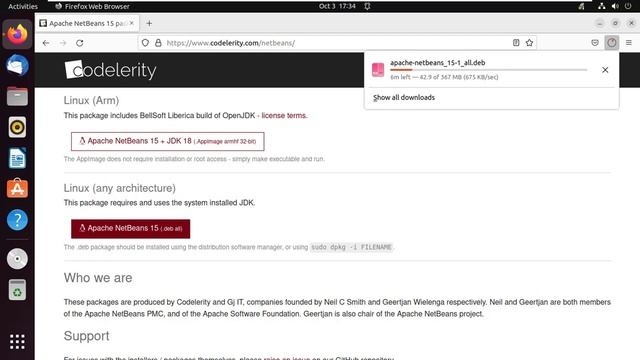This screenshot has width=640, height=360.
Task: Select the Apache NetBeans 15 packages tab
Action: (87, 23)
